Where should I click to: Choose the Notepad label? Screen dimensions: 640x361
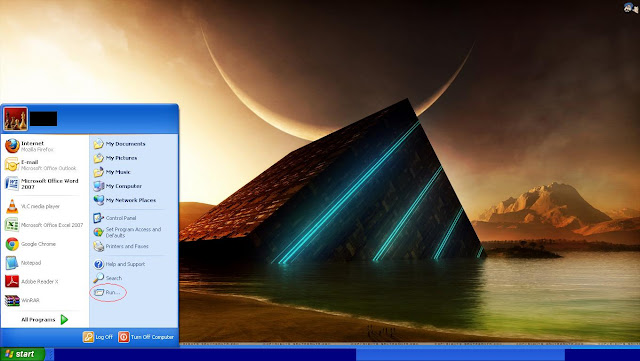[31, 263]
